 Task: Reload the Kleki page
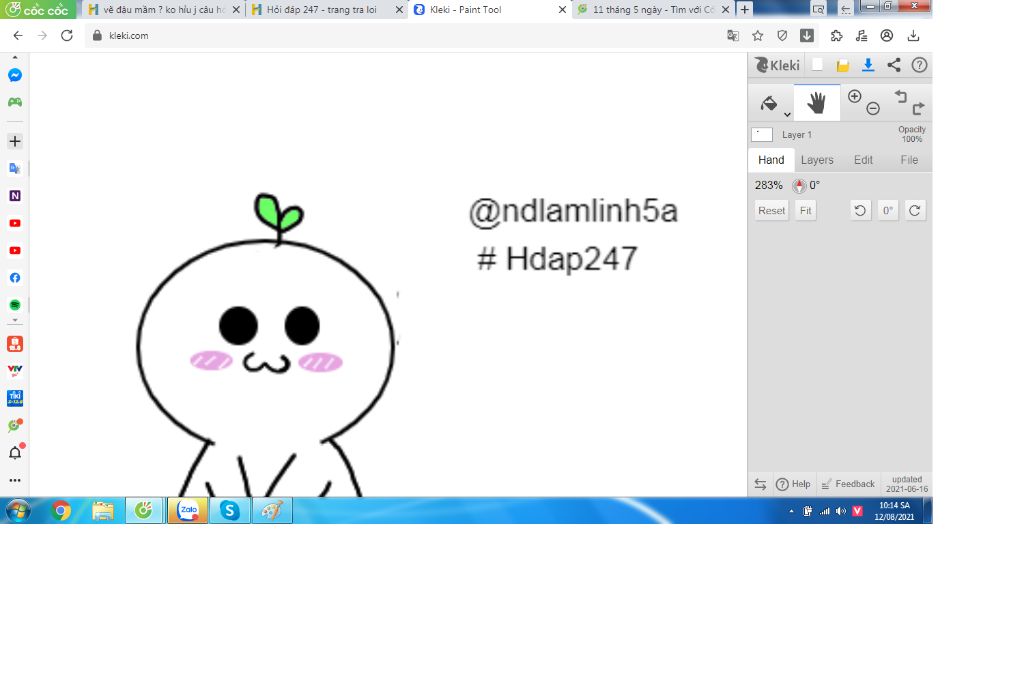[x=67, y=35]
